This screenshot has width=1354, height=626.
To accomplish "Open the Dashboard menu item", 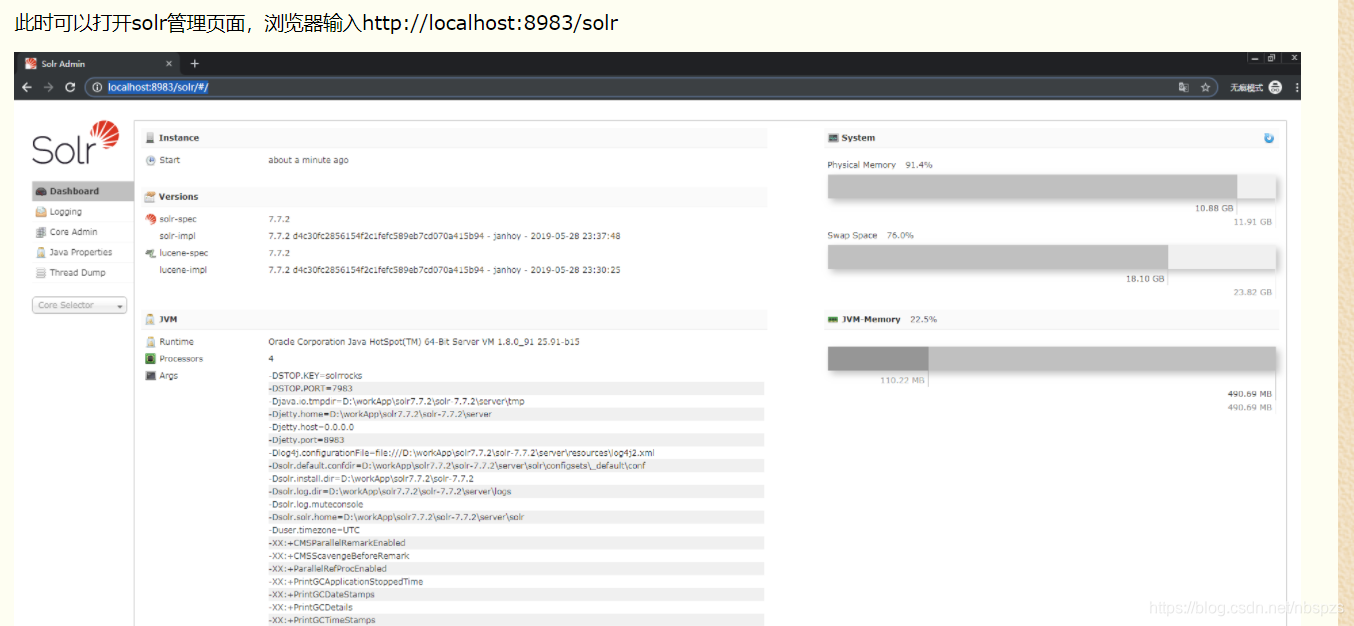I will [83, 191].
